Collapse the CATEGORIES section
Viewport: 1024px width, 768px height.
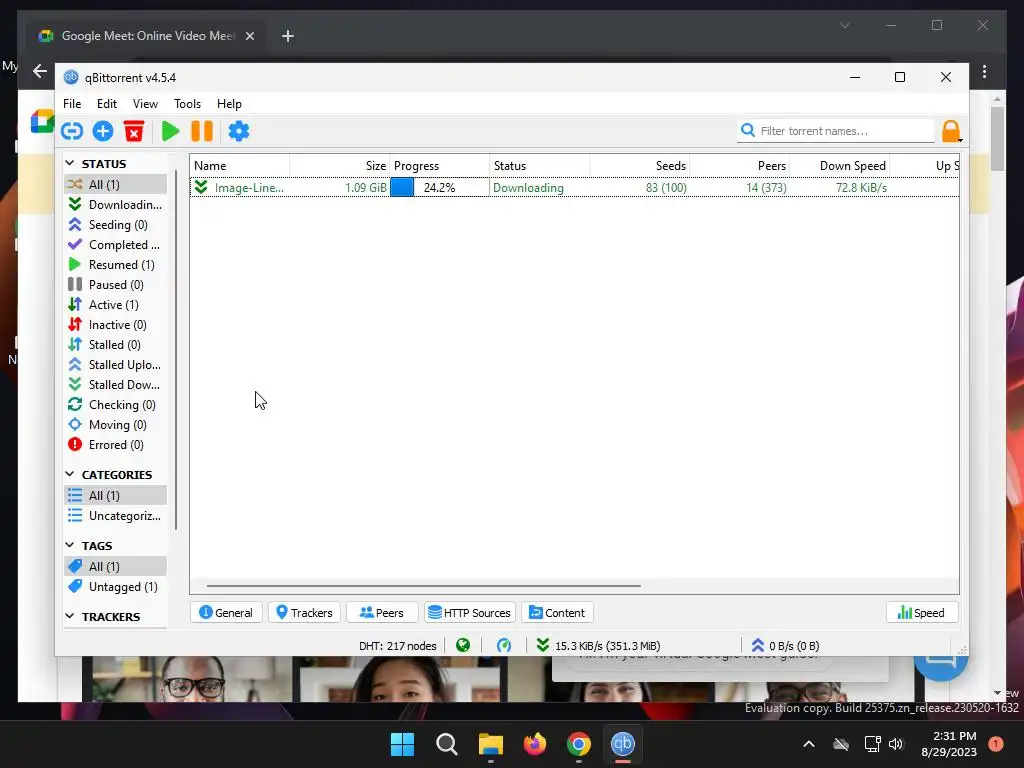coord(70,474)
